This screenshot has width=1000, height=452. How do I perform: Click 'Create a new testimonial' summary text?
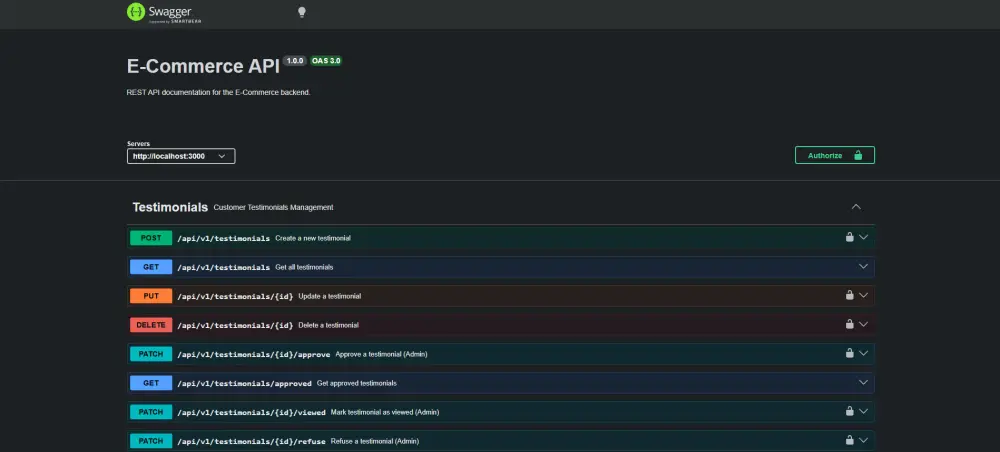(313, 238)
